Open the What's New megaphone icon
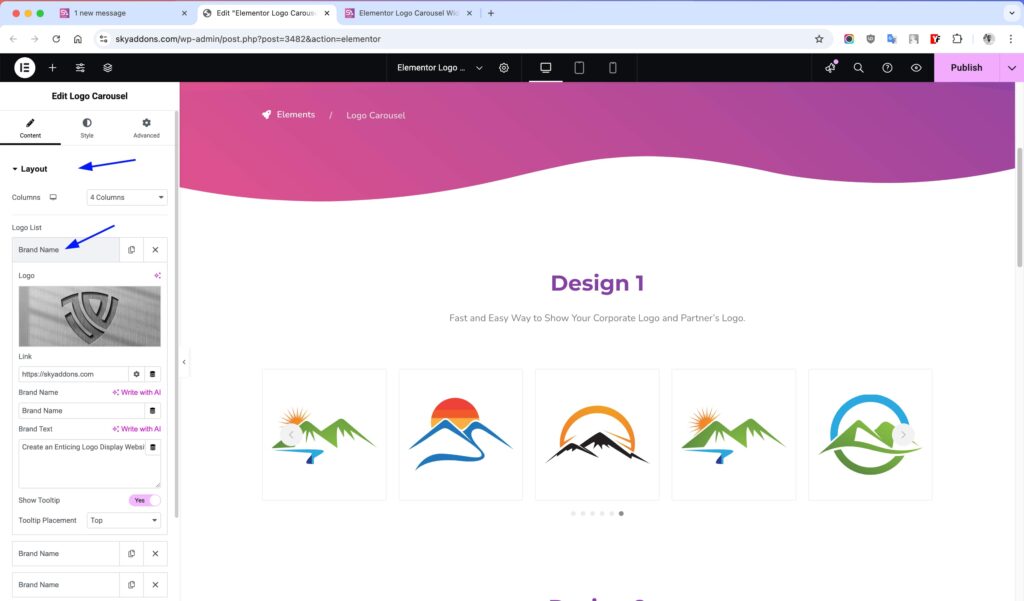This screenshot has height=601, width=1024. point(830,67)
